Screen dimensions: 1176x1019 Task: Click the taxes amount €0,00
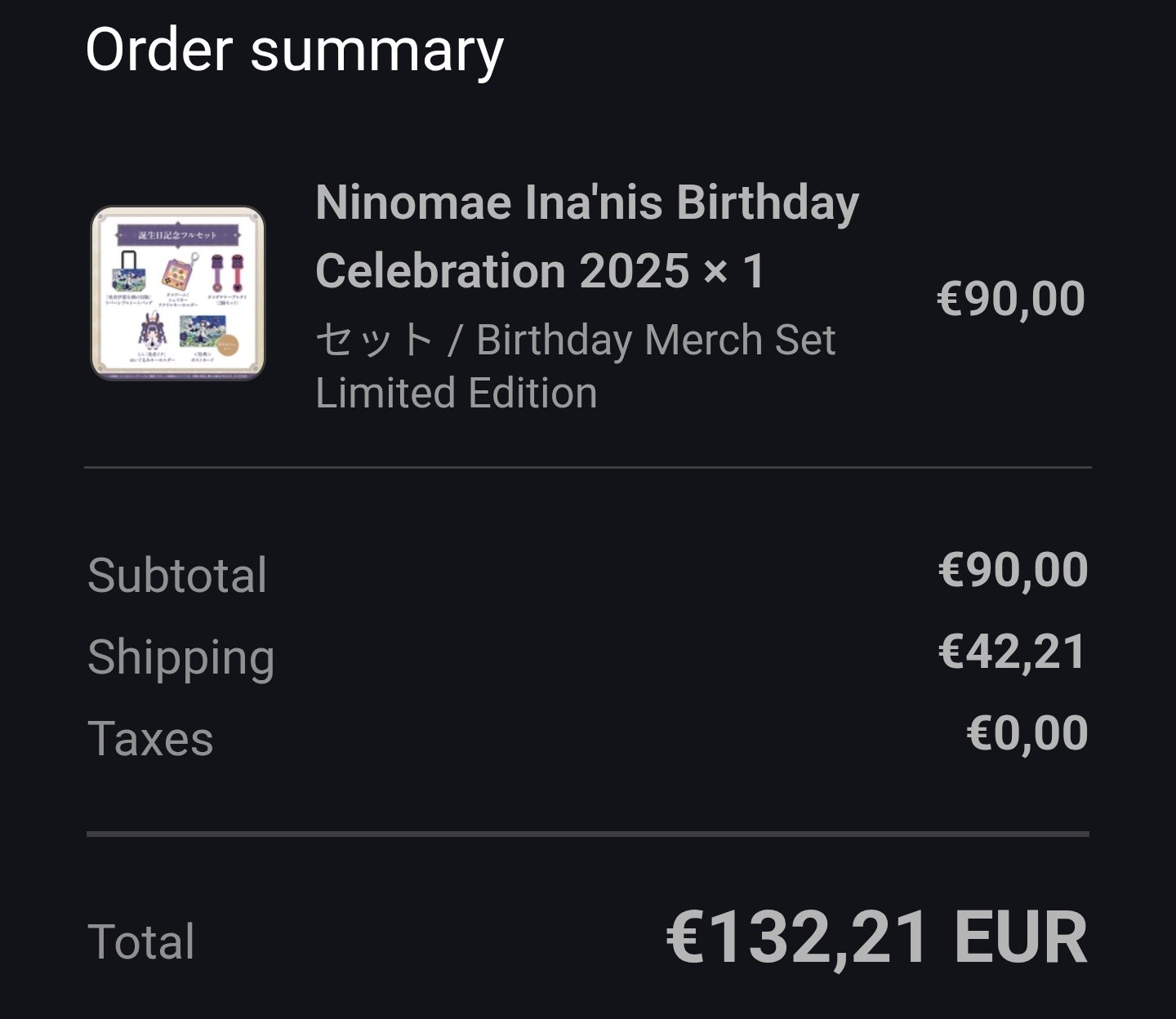pos(1027,732)
